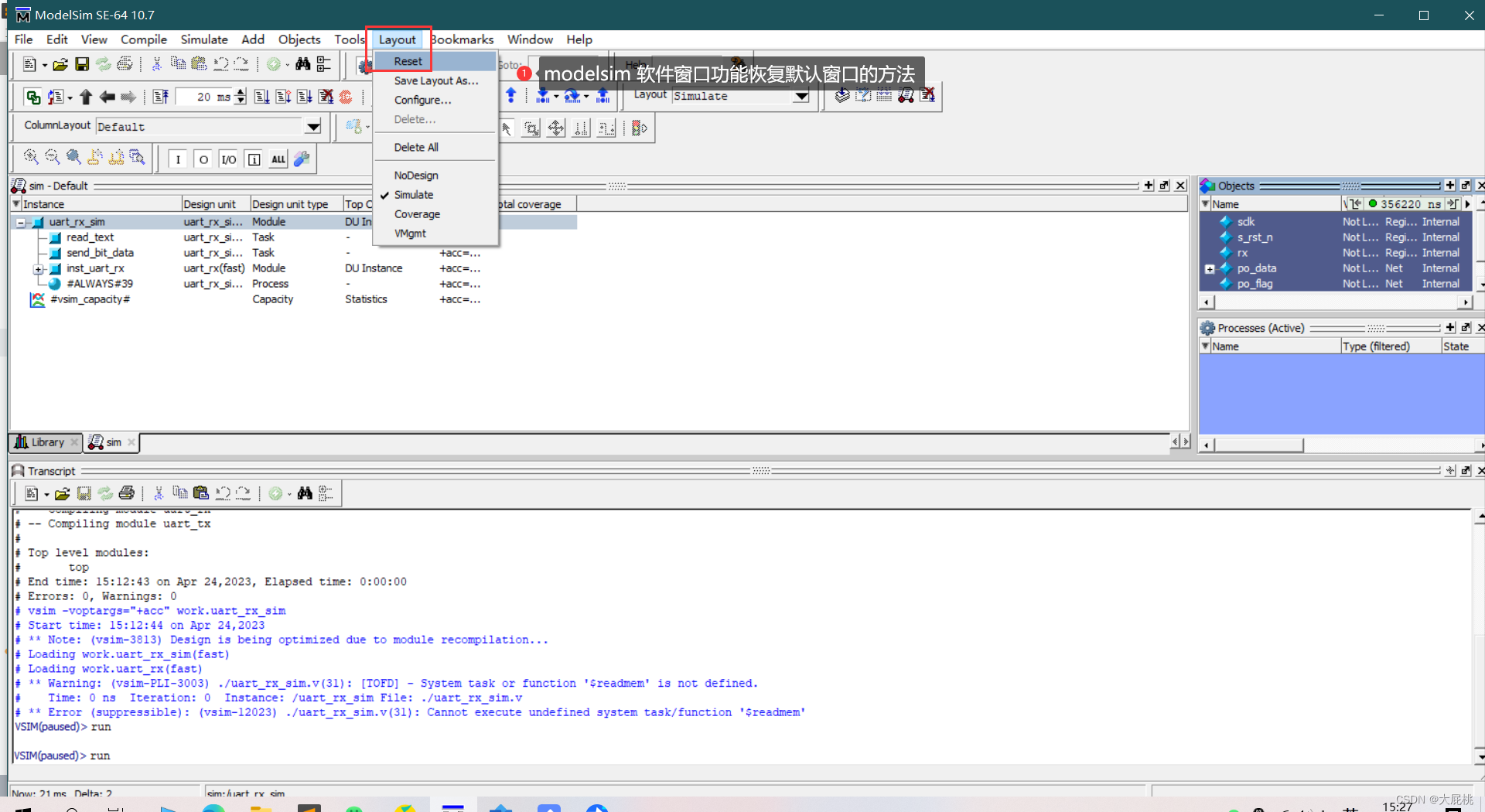Viewport: 1485px width, 812px height.
Task: Open the New file dropdown arrow in main toolbar
Action: click(44, 65)
